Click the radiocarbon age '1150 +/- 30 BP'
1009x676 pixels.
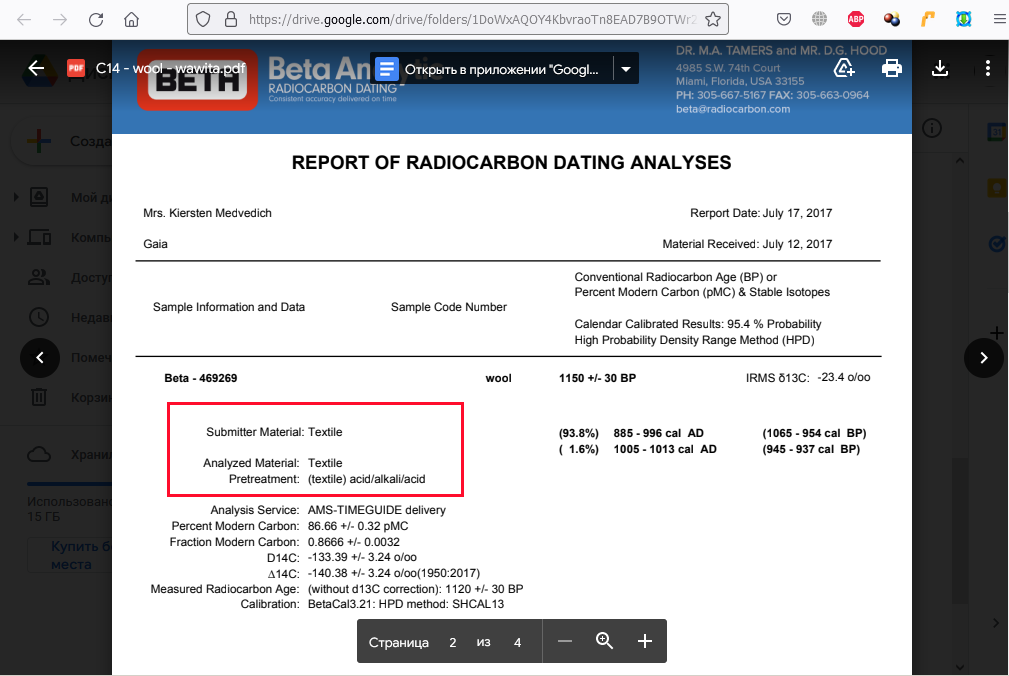click(597, 378)
